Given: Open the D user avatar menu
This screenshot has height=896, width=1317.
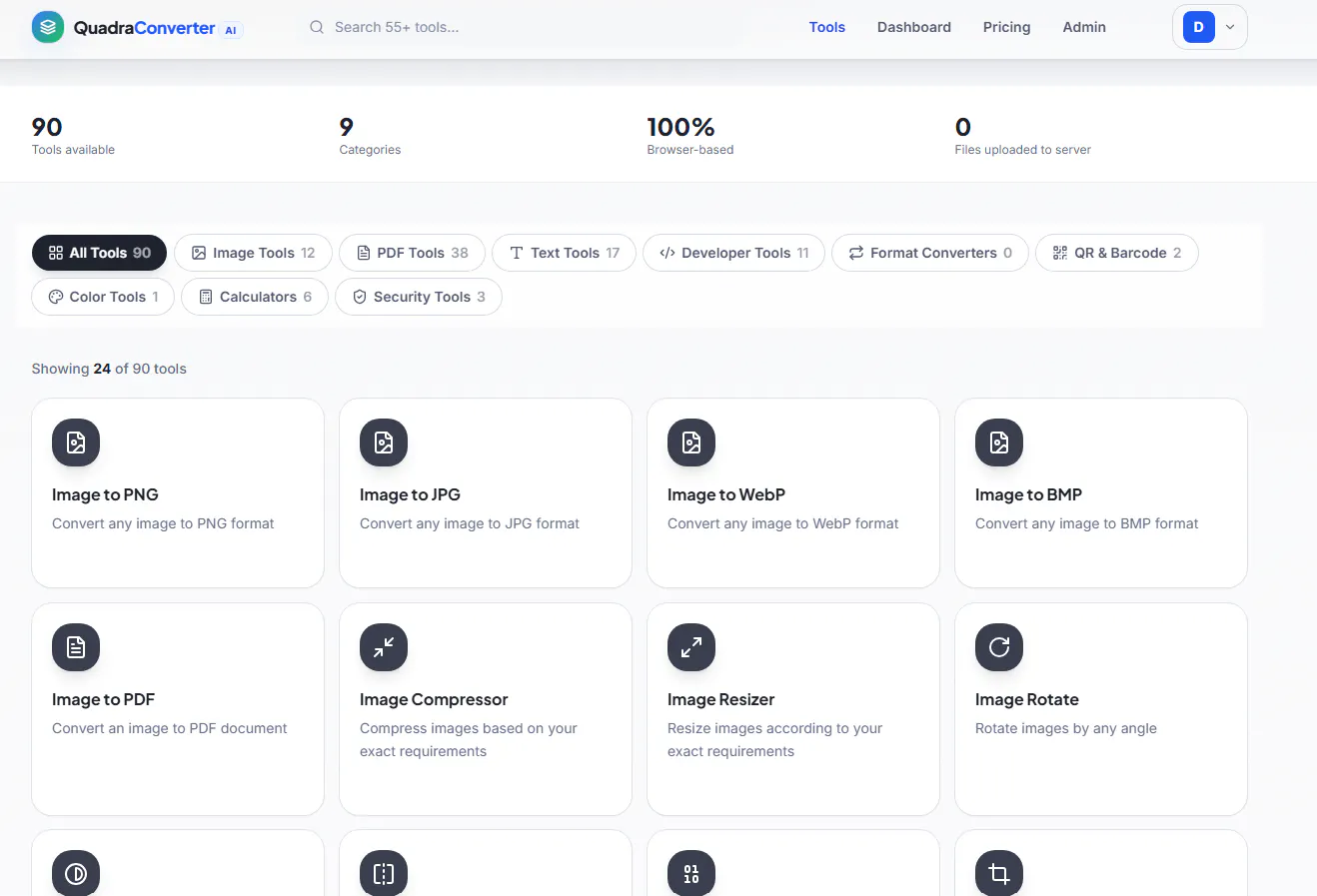Looking at the screenshot, I should click(x=1199, y=27).
